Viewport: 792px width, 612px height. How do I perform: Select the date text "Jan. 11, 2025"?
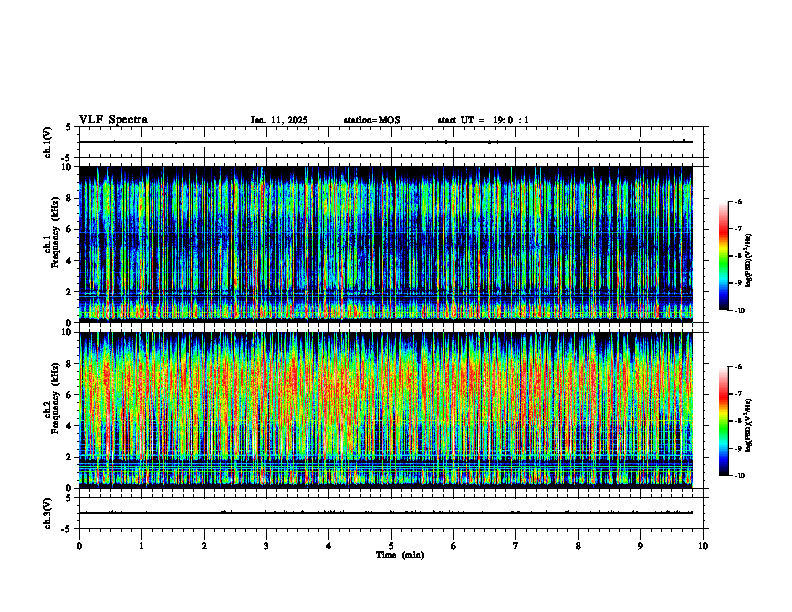(279, 120)
